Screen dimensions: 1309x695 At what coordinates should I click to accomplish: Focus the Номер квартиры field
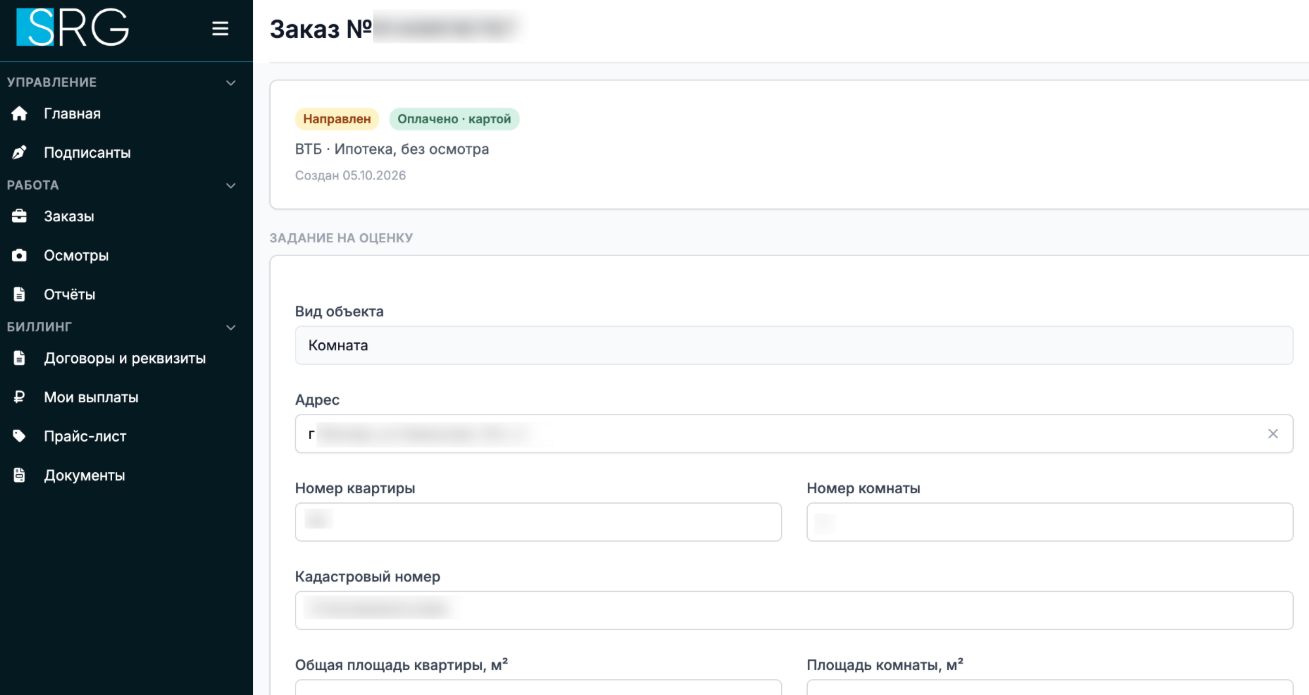(x=538, y=522)
